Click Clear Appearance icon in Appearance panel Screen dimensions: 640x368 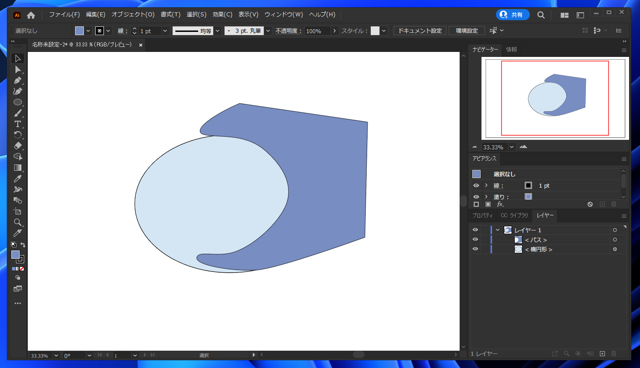590,204
